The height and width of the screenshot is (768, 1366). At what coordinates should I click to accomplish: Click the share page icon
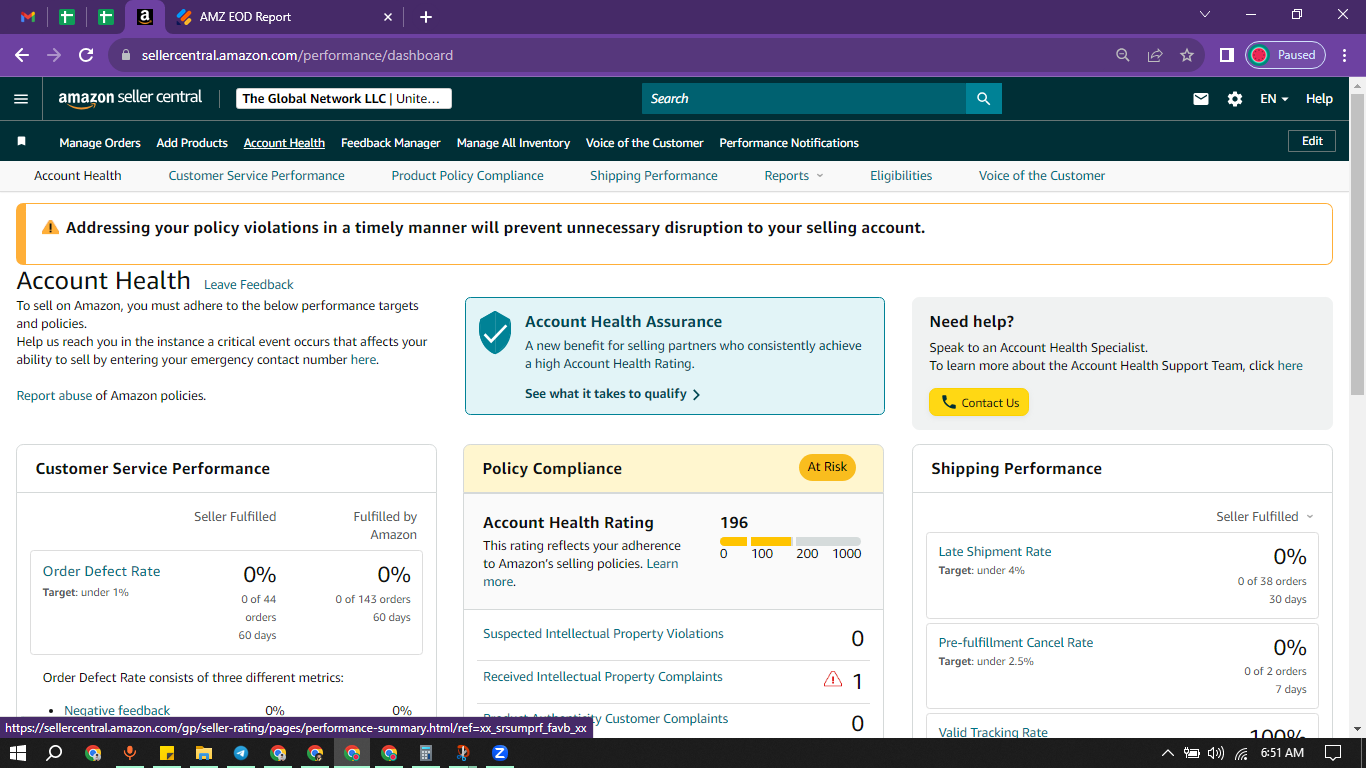tap(1155, 55)
